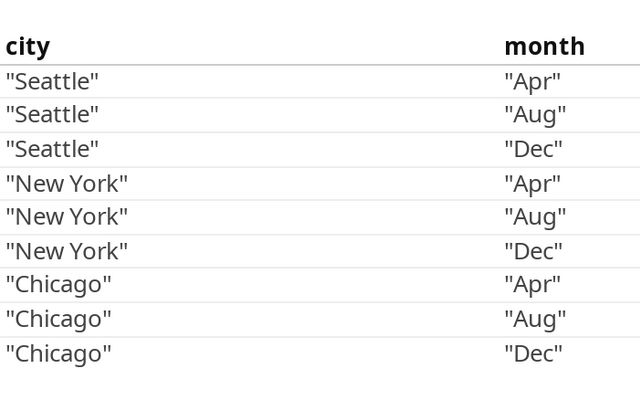Click the Dec month cell for Chicago
The height and width of the screenshot is (400, 640).
pos(534,353)
